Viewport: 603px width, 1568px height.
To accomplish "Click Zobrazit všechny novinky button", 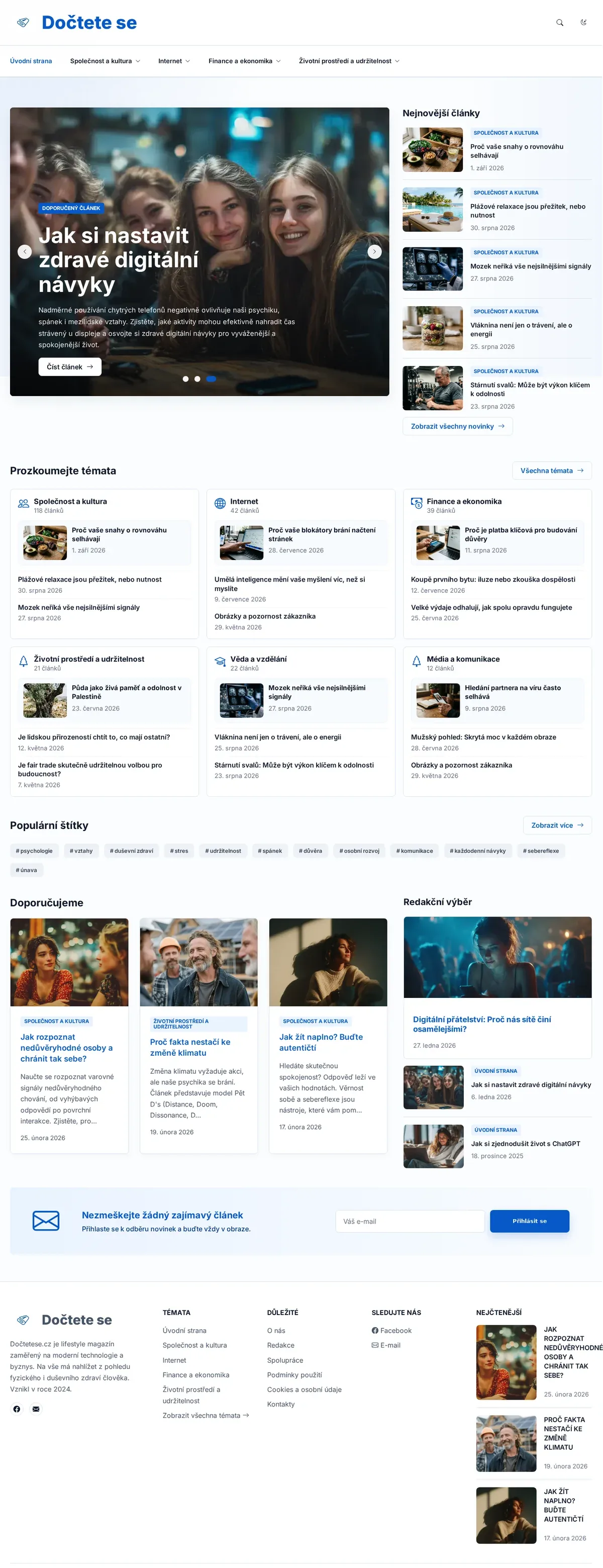I will click(458, 426).
